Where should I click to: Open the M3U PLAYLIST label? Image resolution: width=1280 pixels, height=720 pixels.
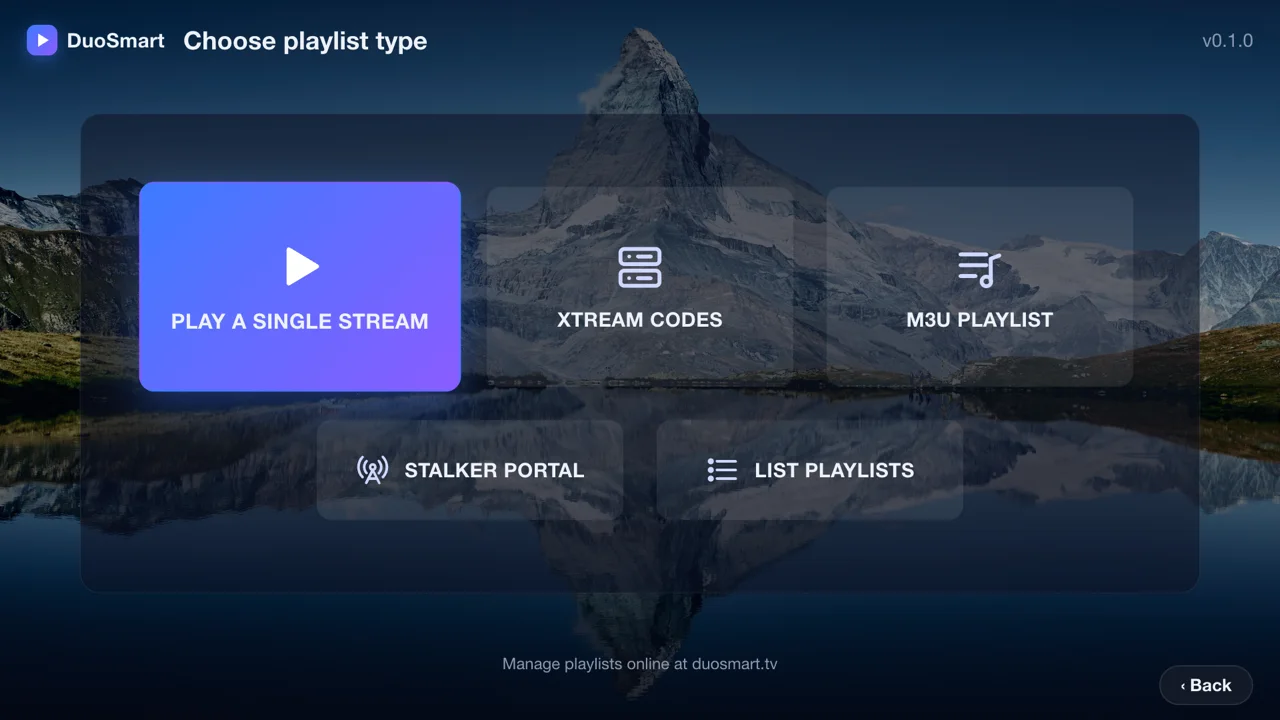(x=980, y=320)
